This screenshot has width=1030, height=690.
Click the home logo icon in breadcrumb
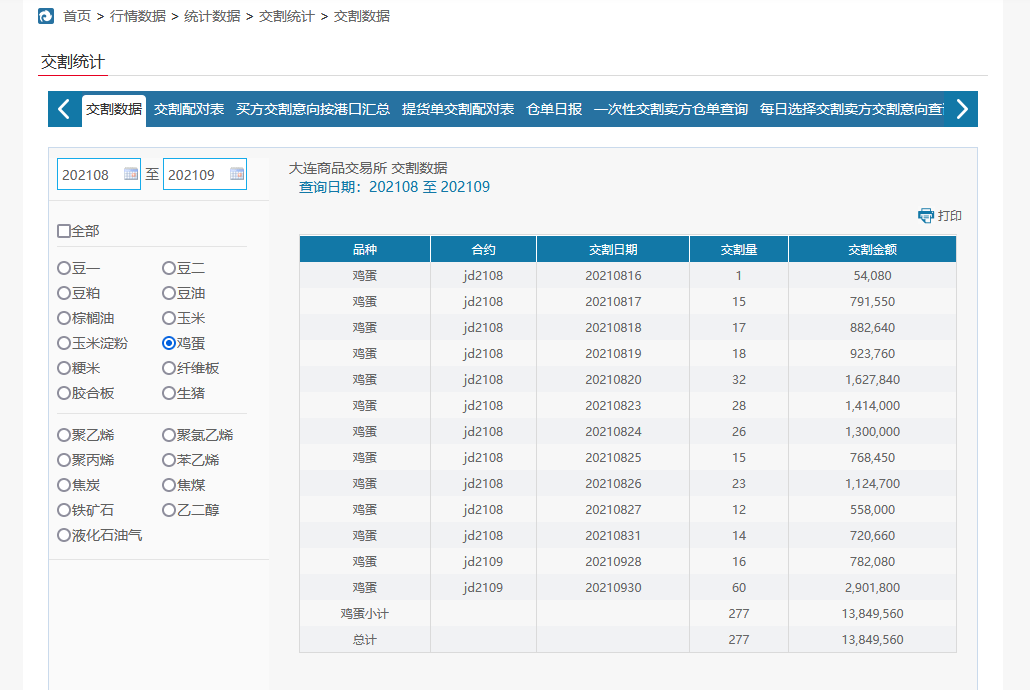pos(46,16)
